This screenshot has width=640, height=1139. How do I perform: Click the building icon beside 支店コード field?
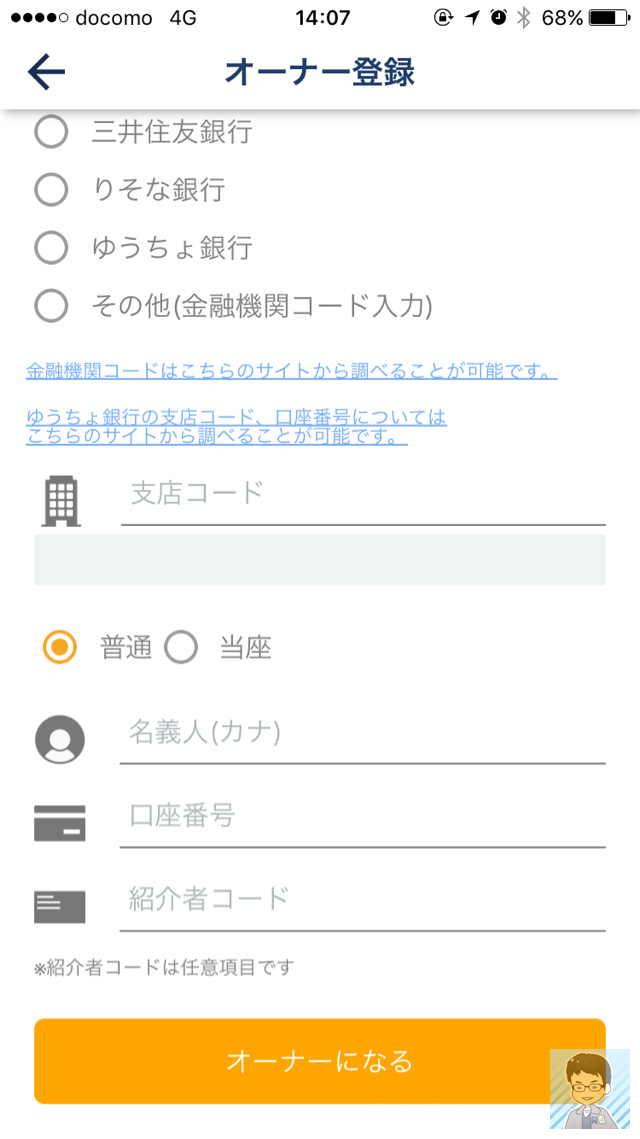[60, 497]
